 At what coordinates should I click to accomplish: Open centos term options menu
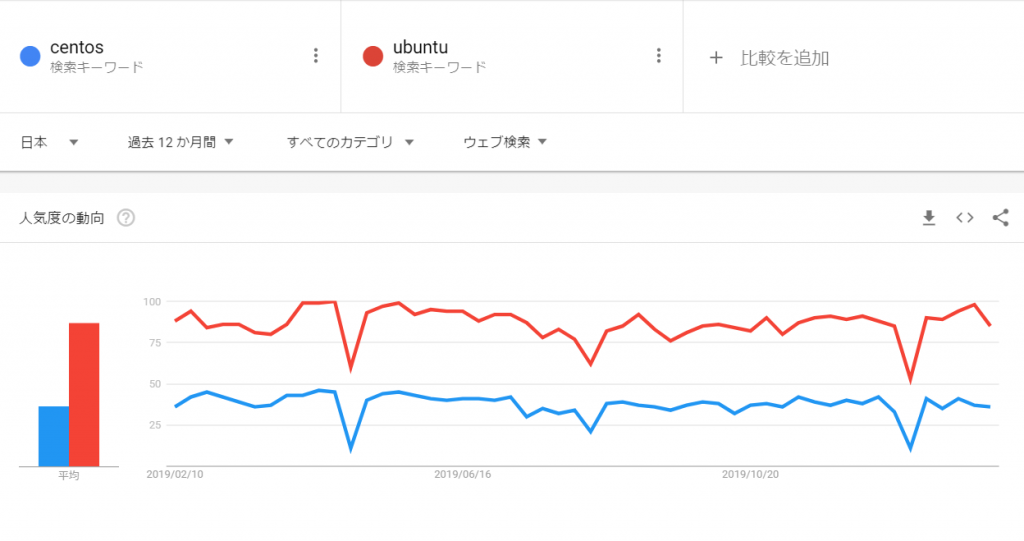315,56
